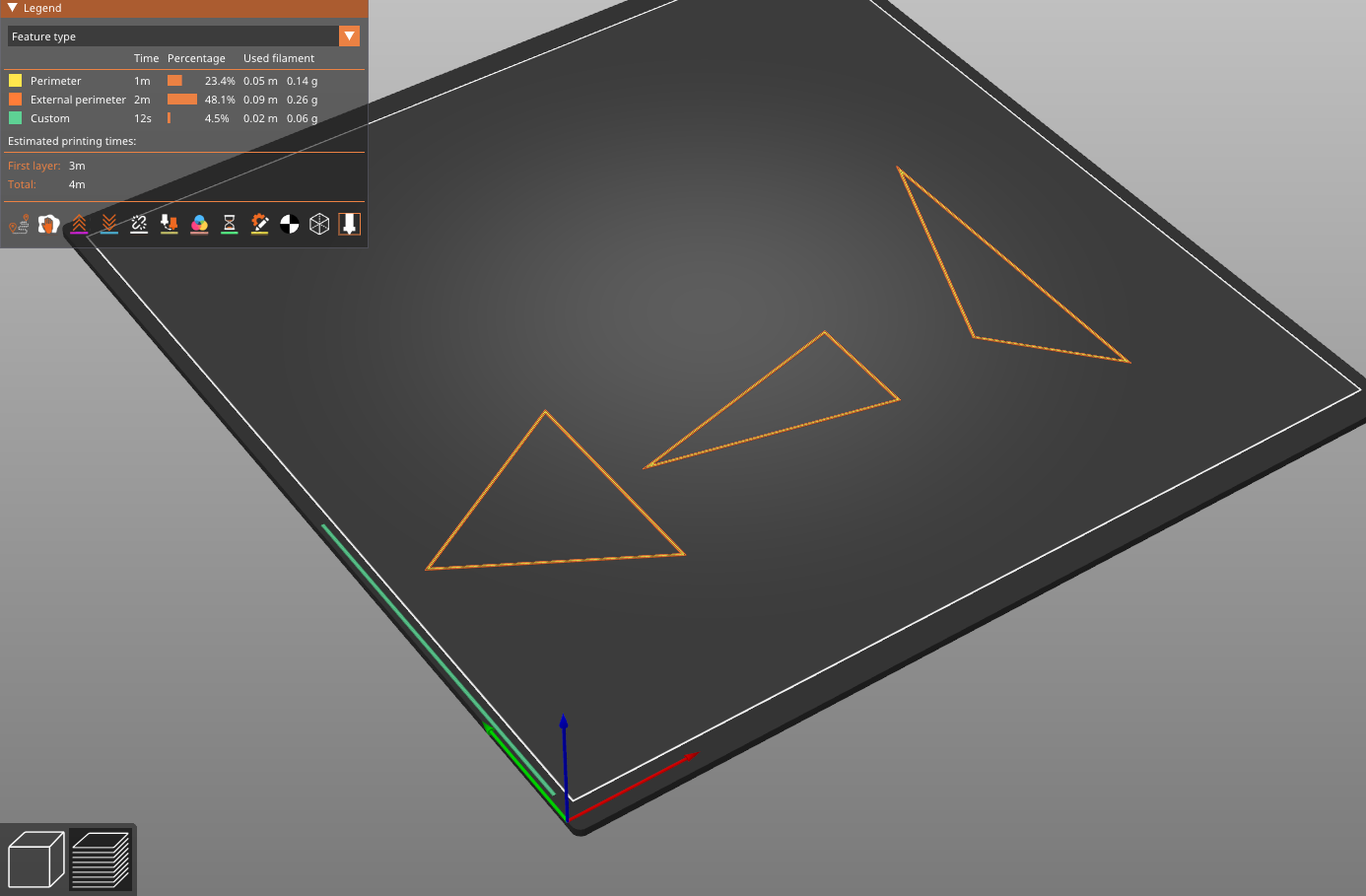Enable shells display in preview
Screen dimensions: 1366x896
(319, 224)
